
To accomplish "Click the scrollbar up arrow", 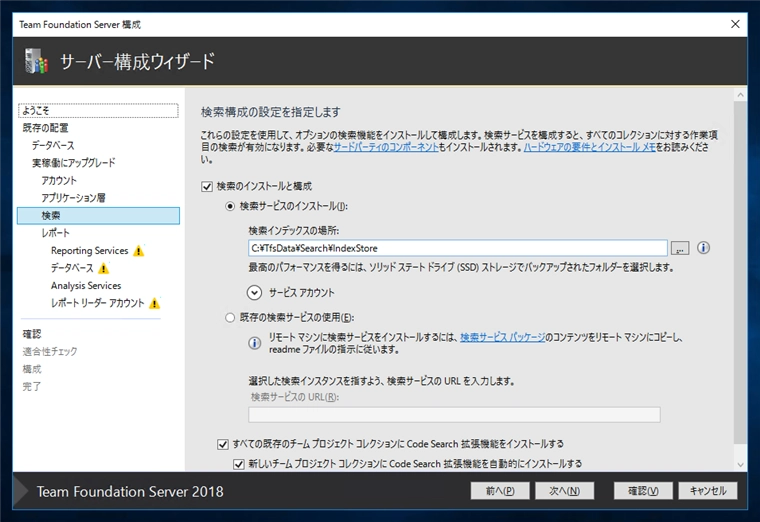I will [x=740, y=95].
